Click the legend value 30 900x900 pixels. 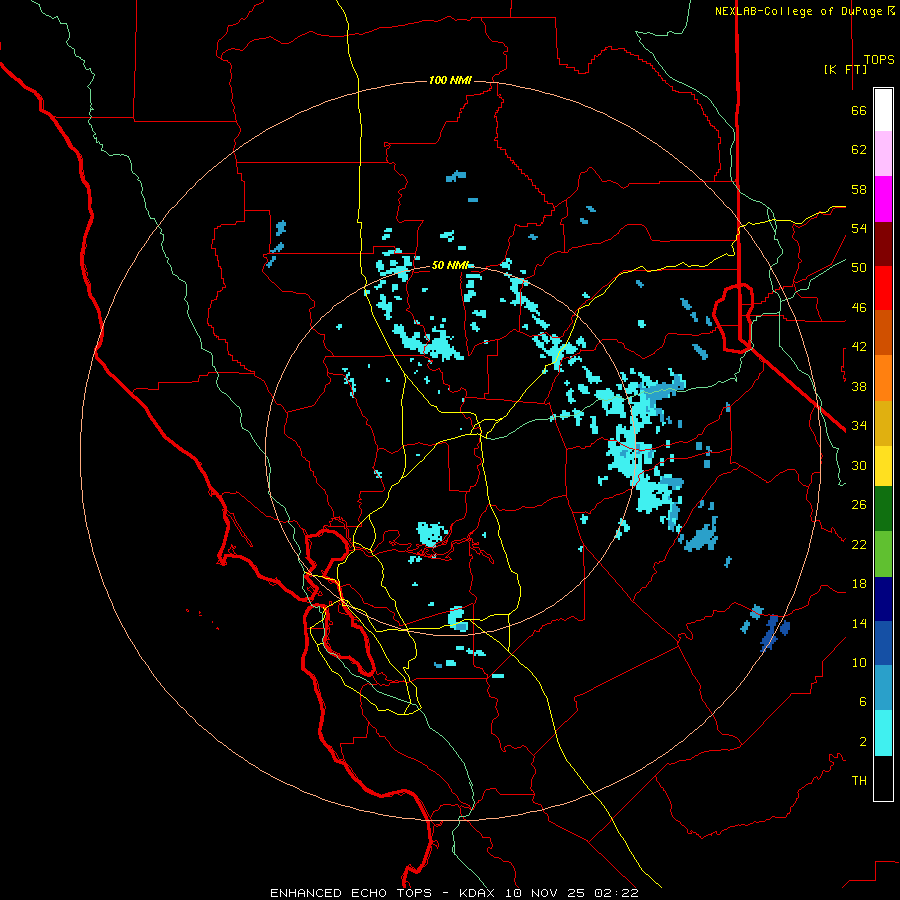pos(859,465)
